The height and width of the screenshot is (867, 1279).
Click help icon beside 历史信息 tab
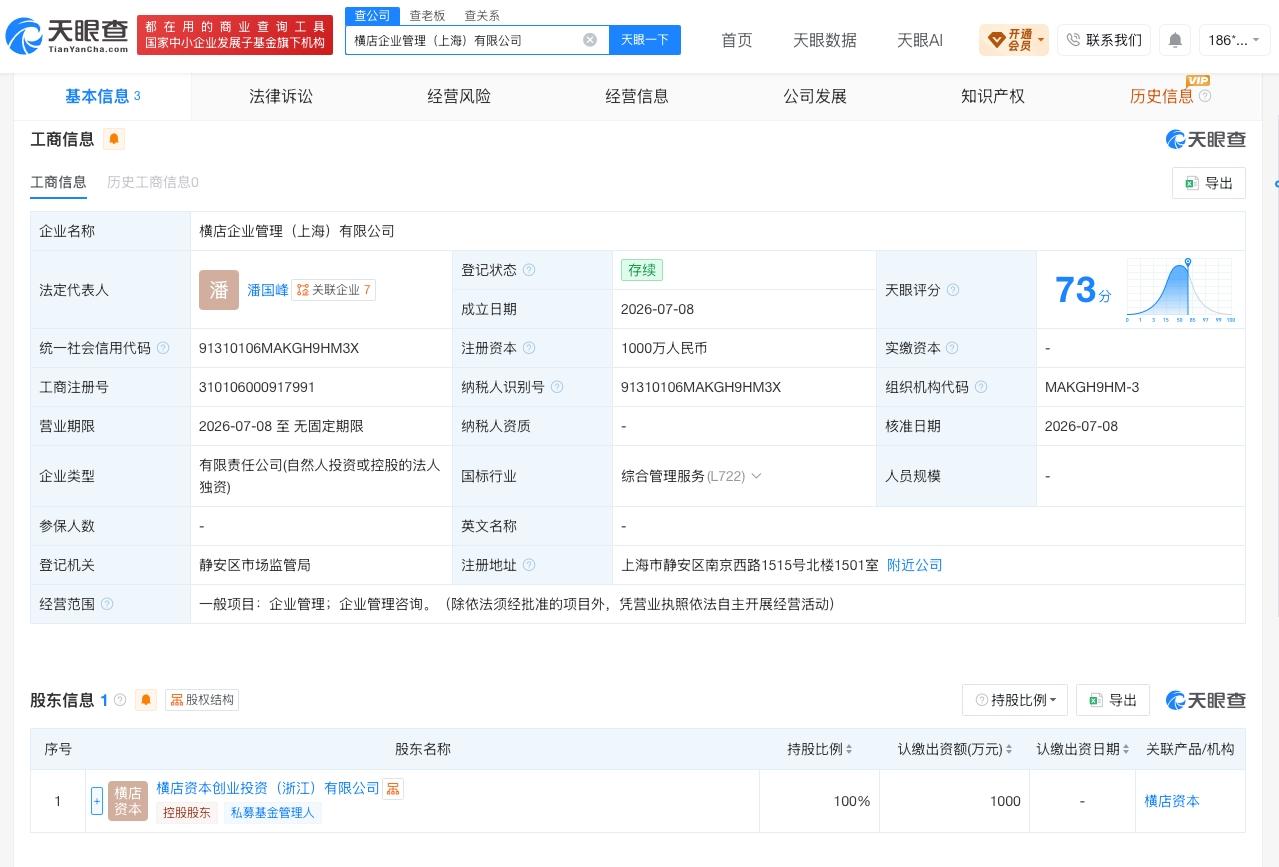[1205, 96]
